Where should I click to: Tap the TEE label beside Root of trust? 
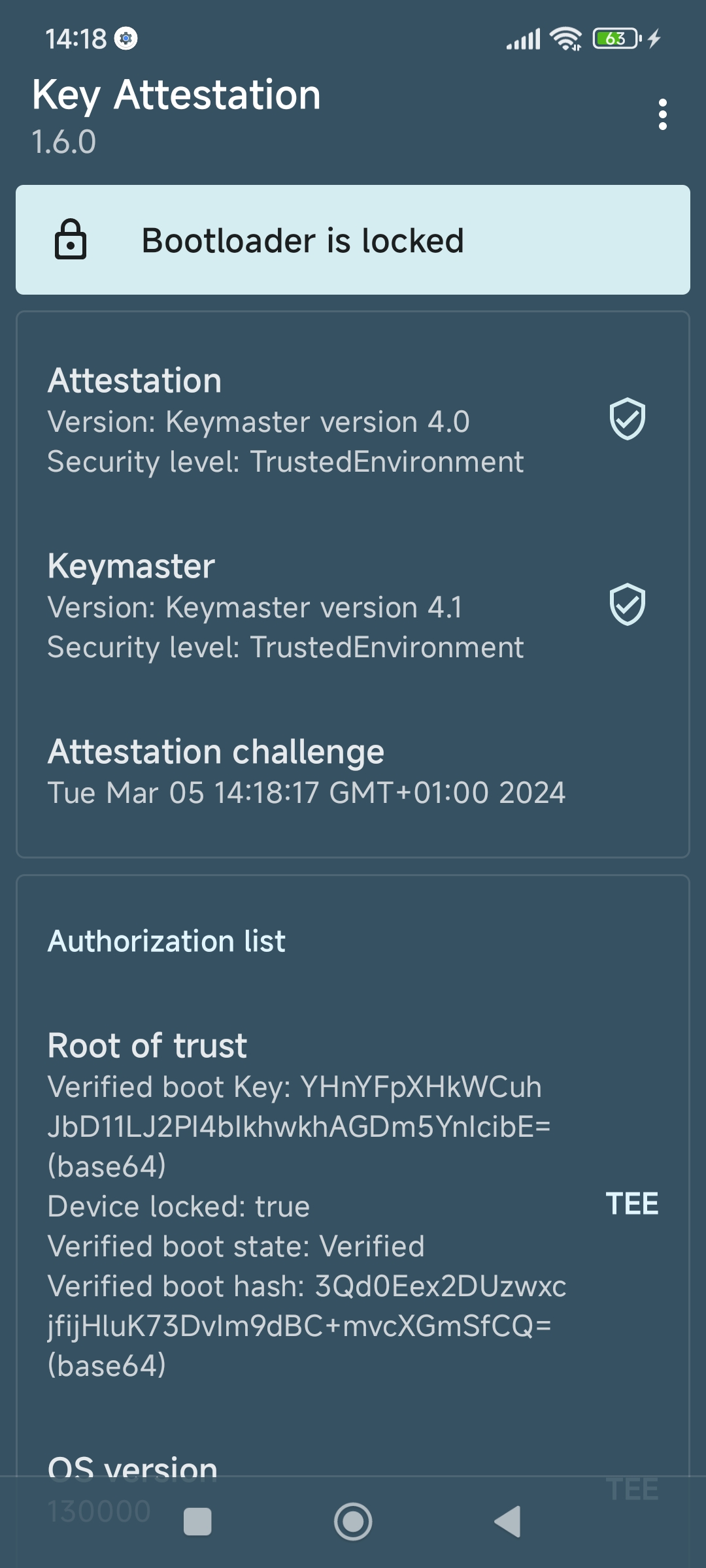coord(632,1204)
